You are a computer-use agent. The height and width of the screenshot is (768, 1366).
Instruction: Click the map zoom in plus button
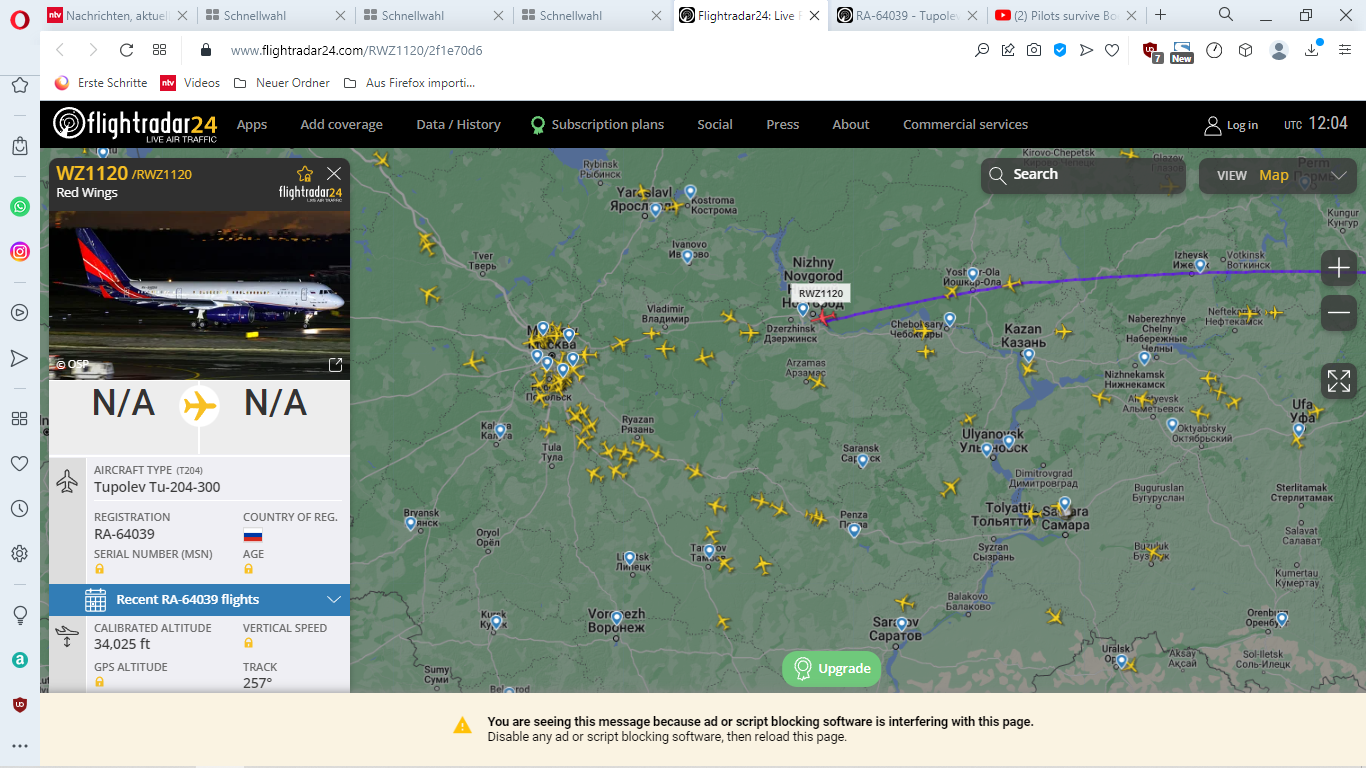1339,268
